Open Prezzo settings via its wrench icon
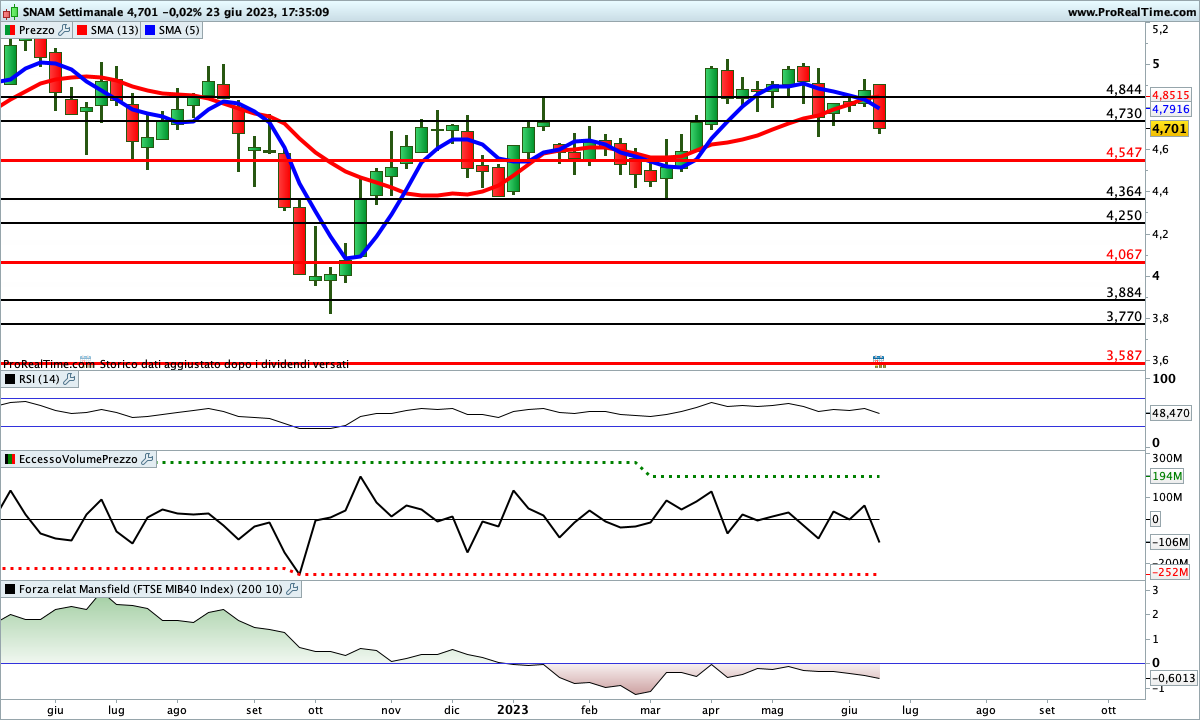Image resolution: width=1200 pixels, height=720 pixels. tap(65, 30)
